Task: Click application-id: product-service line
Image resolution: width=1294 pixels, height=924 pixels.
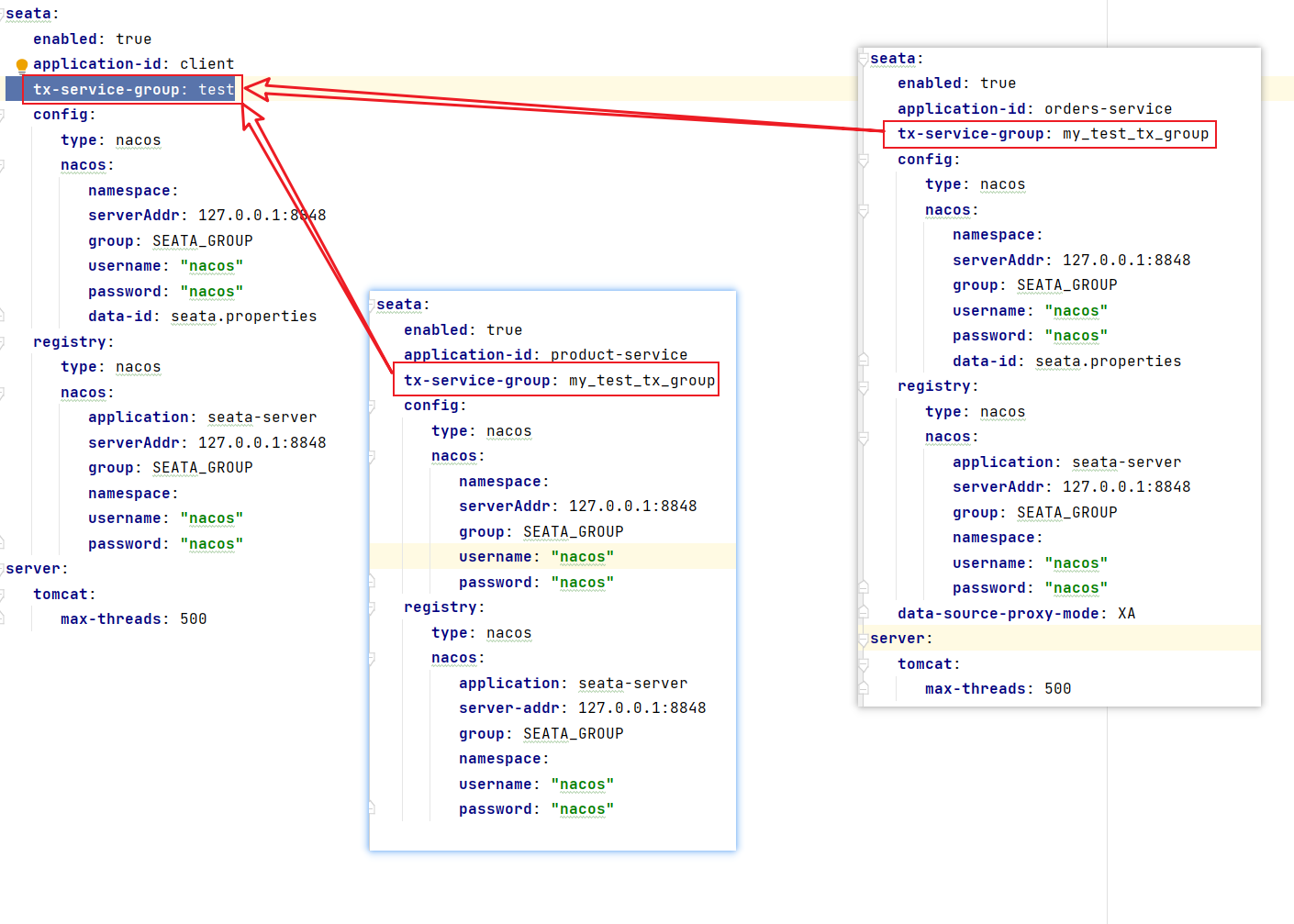Action: pos(546,355)
